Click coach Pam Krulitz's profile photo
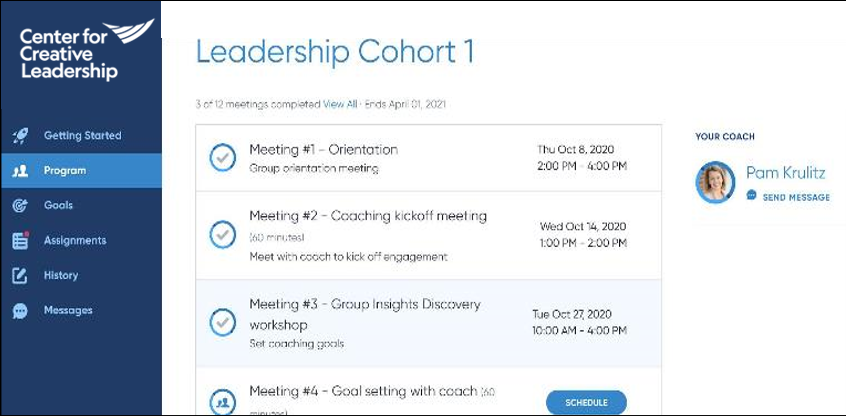Viewport: 846px width, 416px height. 715,182
